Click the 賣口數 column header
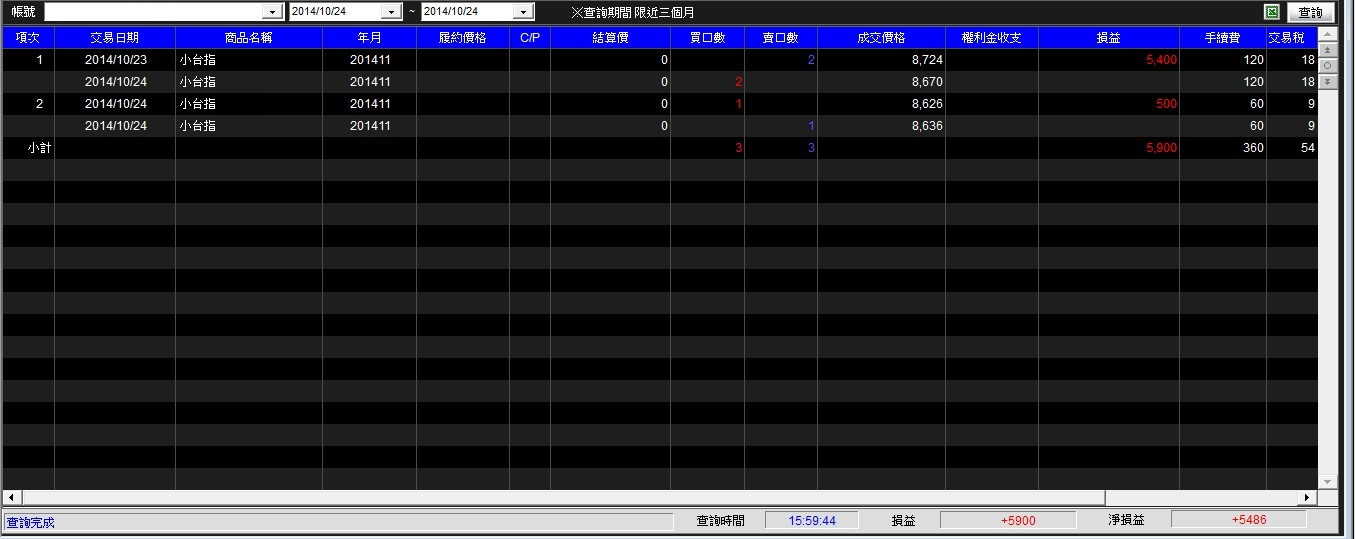 coord(781,38)
